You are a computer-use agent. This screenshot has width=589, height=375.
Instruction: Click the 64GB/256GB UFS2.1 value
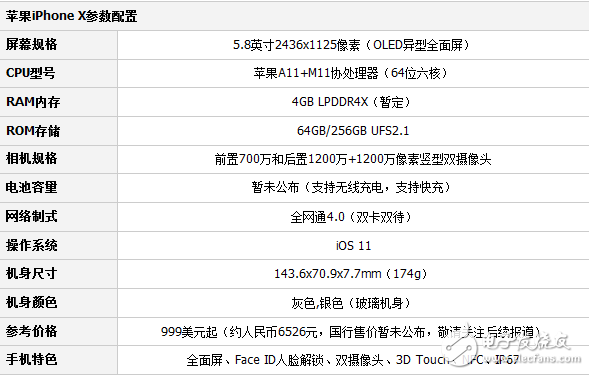pyautogui.click(x=353, y=131)
